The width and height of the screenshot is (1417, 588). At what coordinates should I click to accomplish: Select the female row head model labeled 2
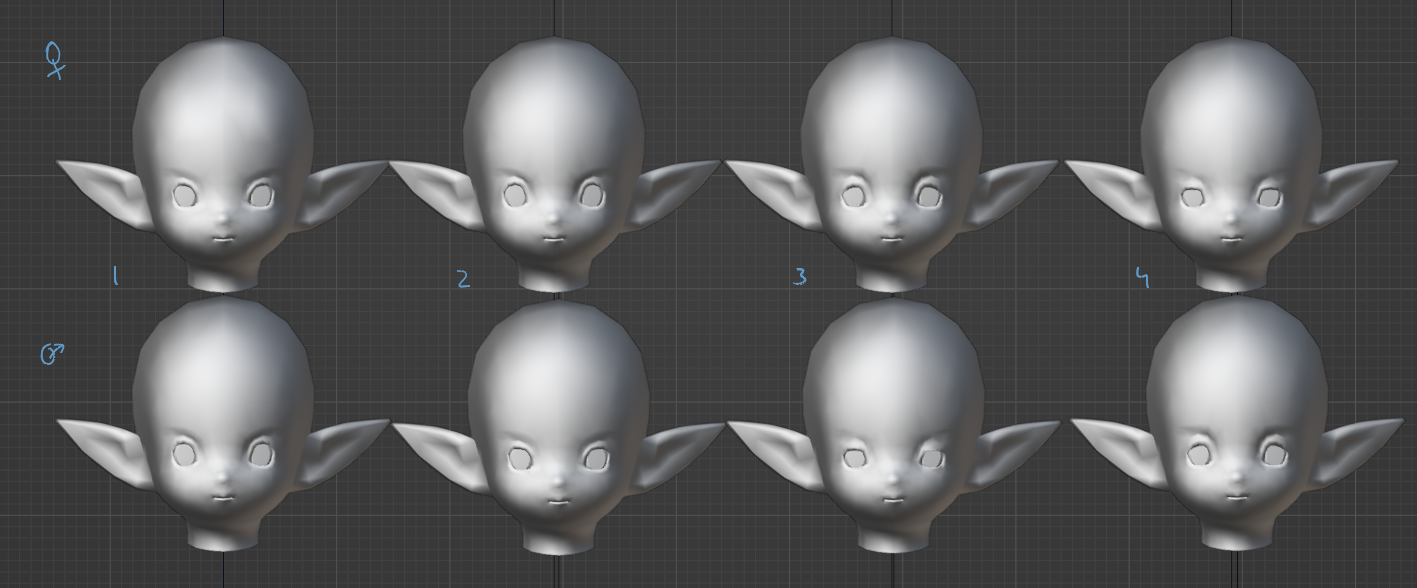[554, 165]
